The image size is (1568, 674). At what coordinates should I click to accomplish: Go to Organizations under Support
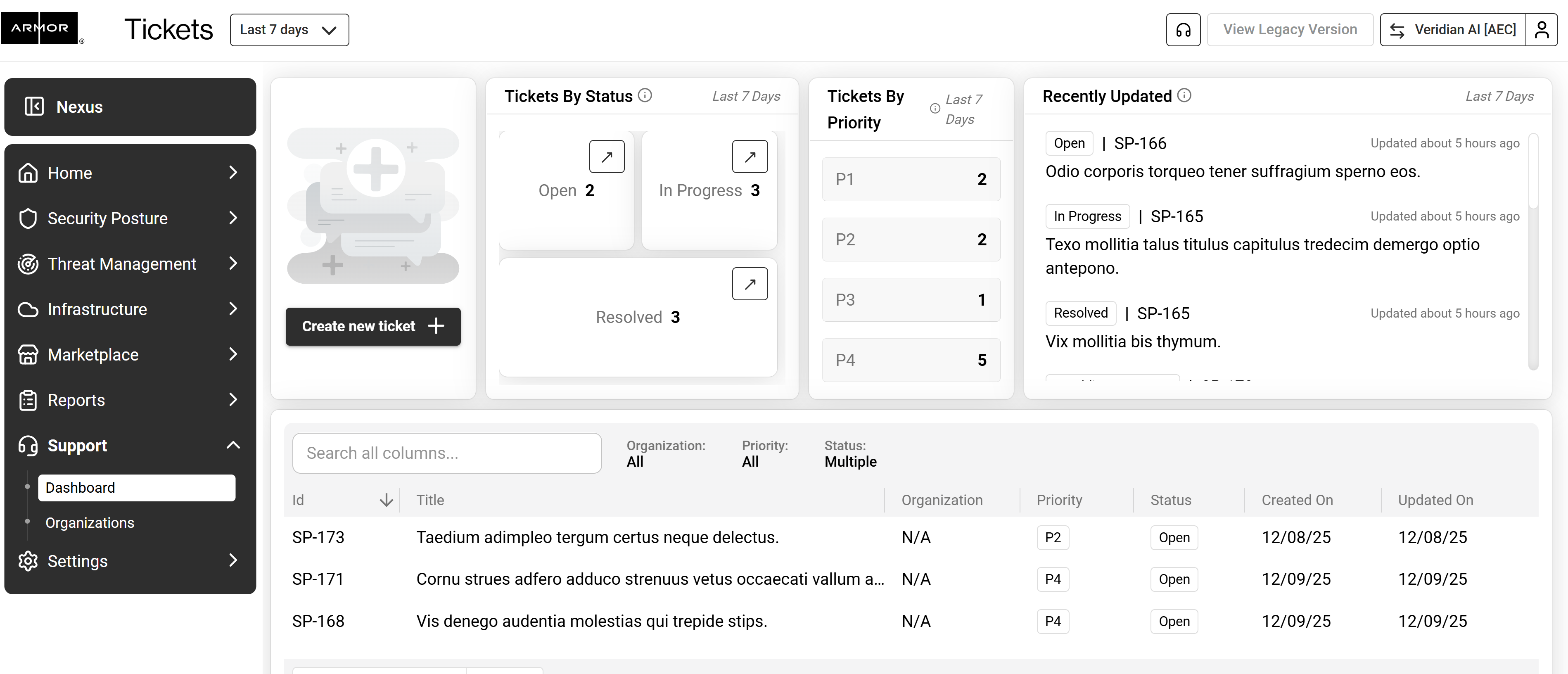point(90,522)
